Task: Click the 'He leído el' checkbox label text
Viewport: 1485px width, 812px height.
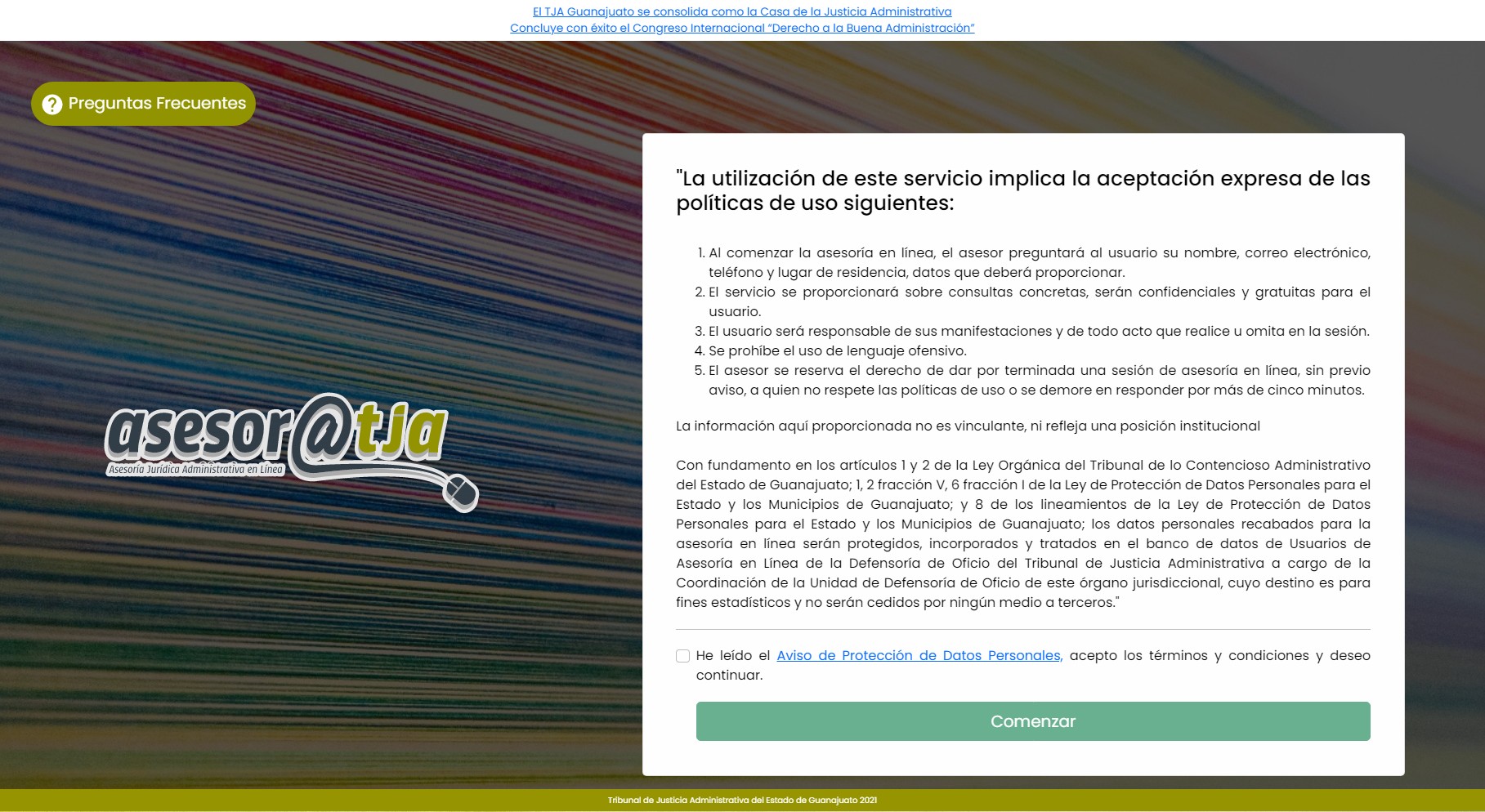Action: (x=732, y=656)
